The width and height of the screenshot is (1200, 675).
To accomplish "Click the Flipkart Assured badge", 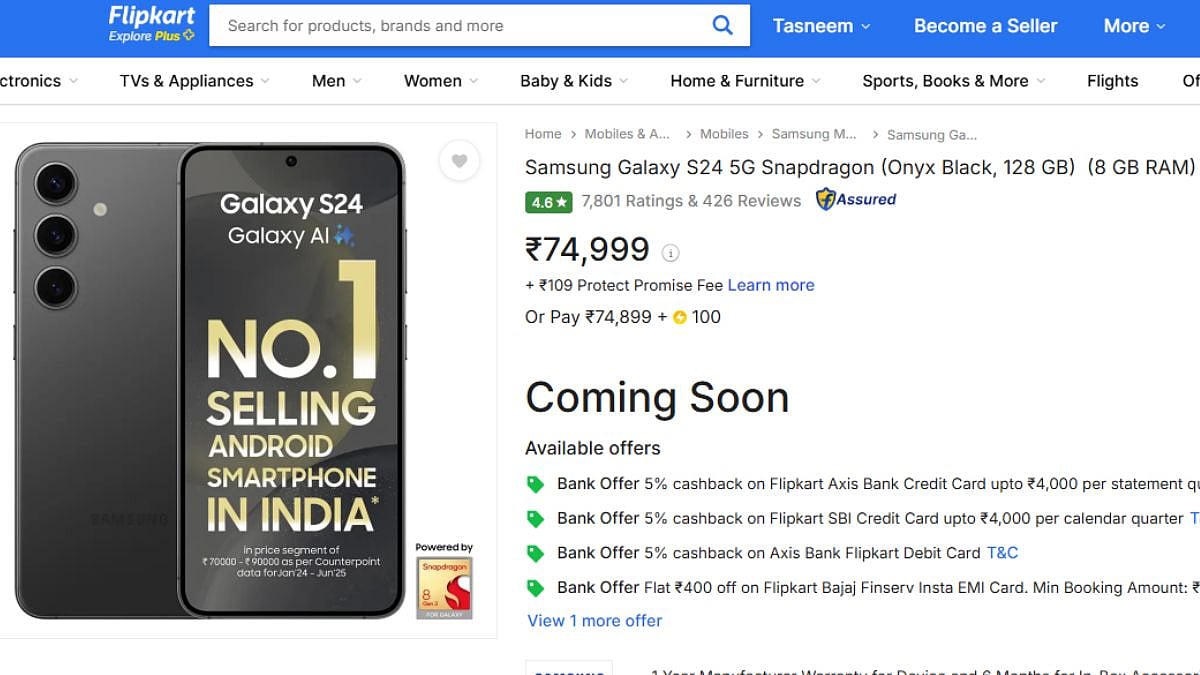I will pos(856,200).
